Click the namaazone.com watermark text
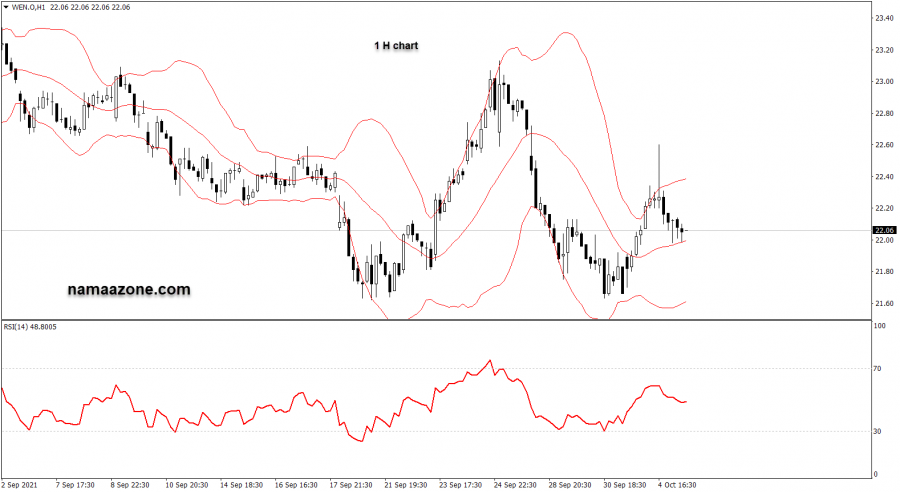Screen dimensions: 900x492 [129, 290]
